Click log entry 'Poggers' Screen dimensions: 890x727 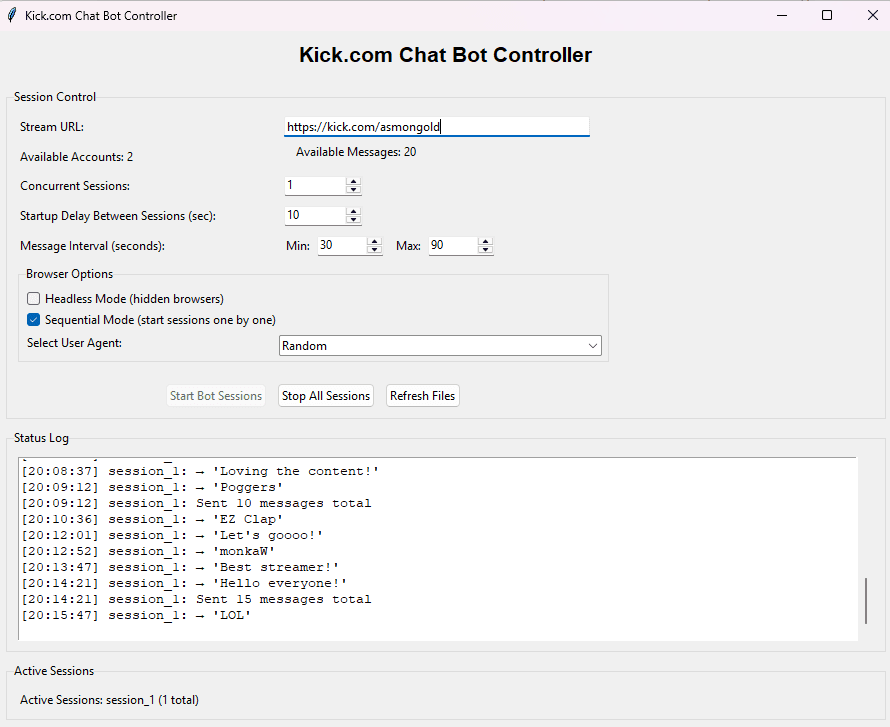click(x=152, y=488)
